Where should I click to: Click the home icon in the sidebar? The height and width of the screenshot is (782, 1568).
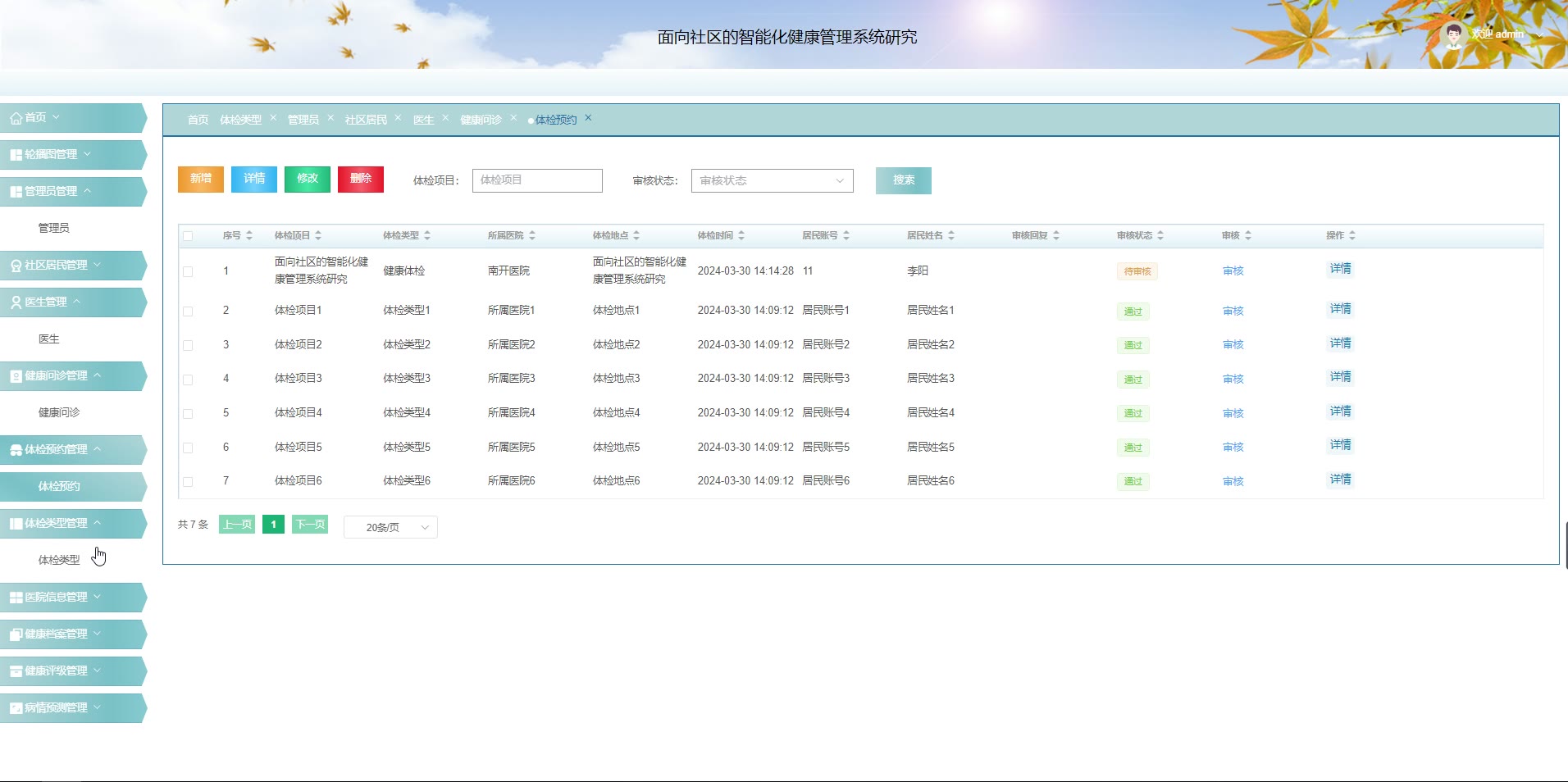click(x=16, y=118)
